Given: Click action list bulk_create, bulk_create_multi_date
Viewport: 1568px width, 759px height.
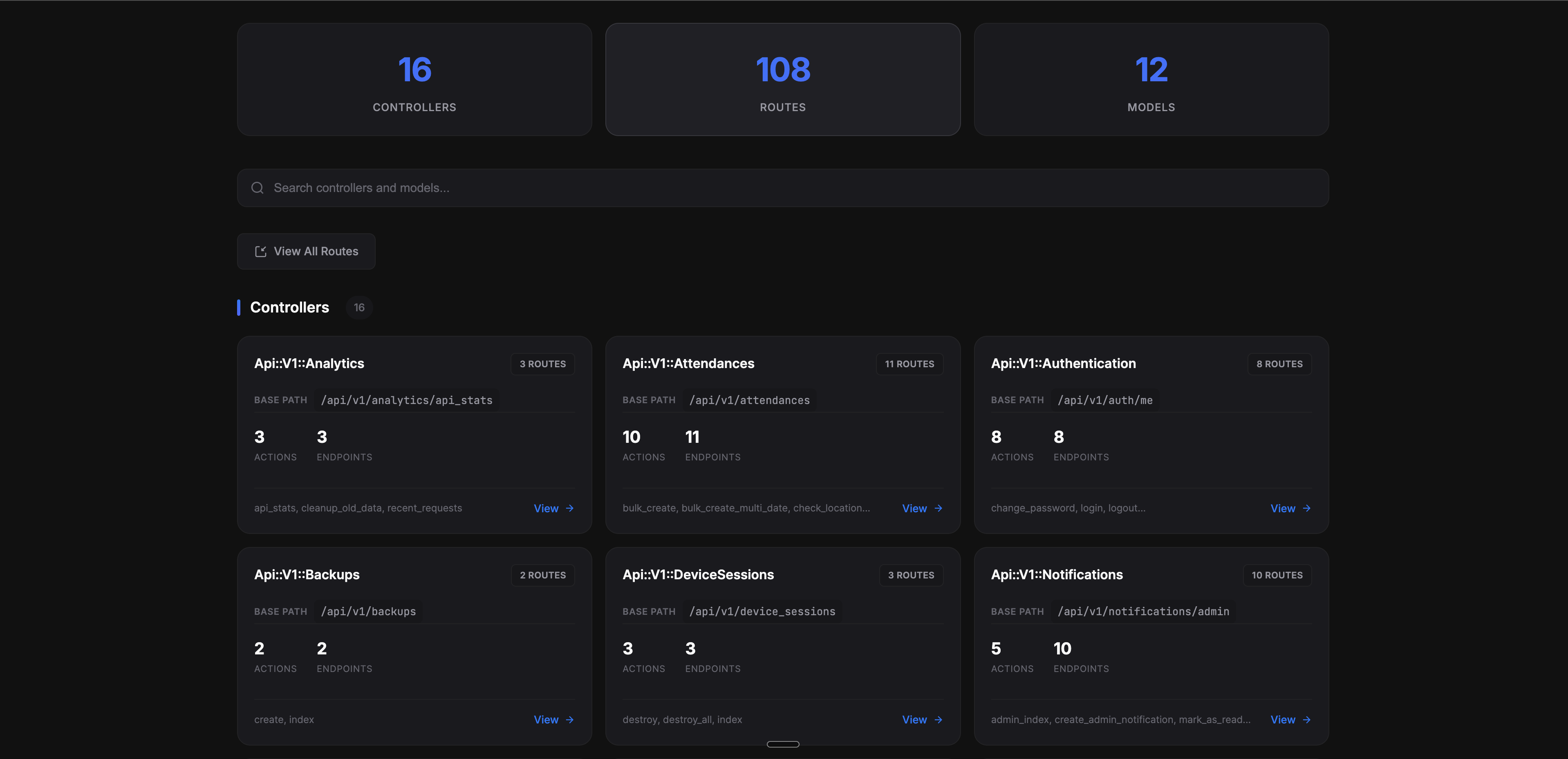Looking at the screenshot, I should [746, 508].
